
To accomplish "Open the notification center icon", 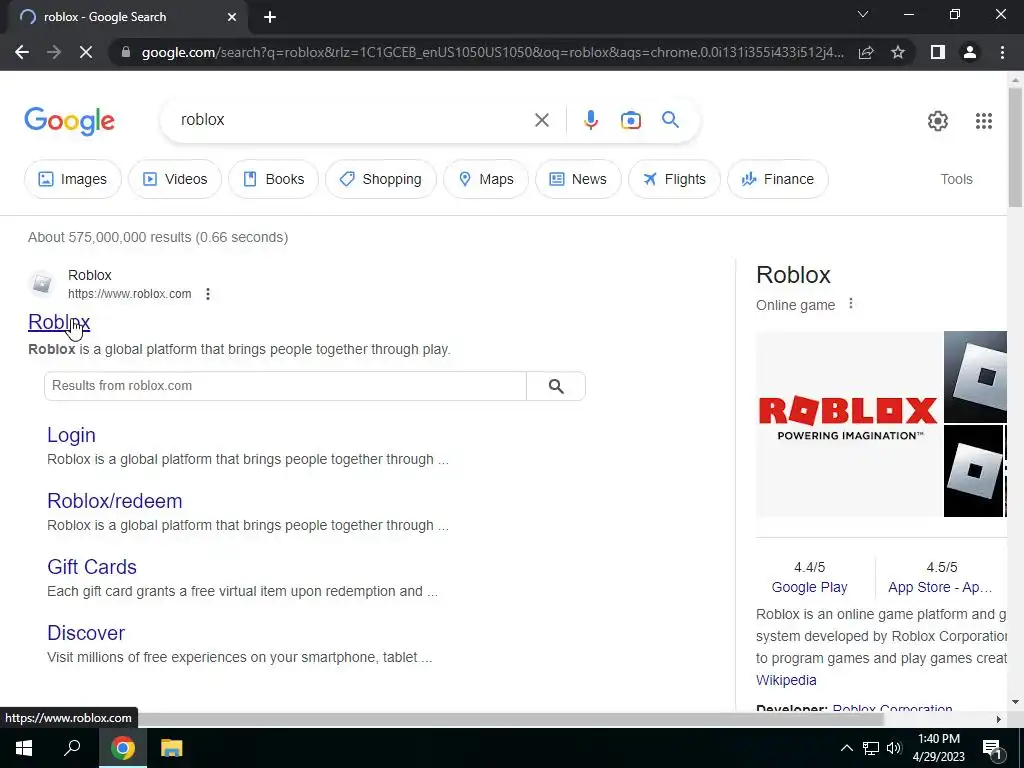I will click(992, 748).
